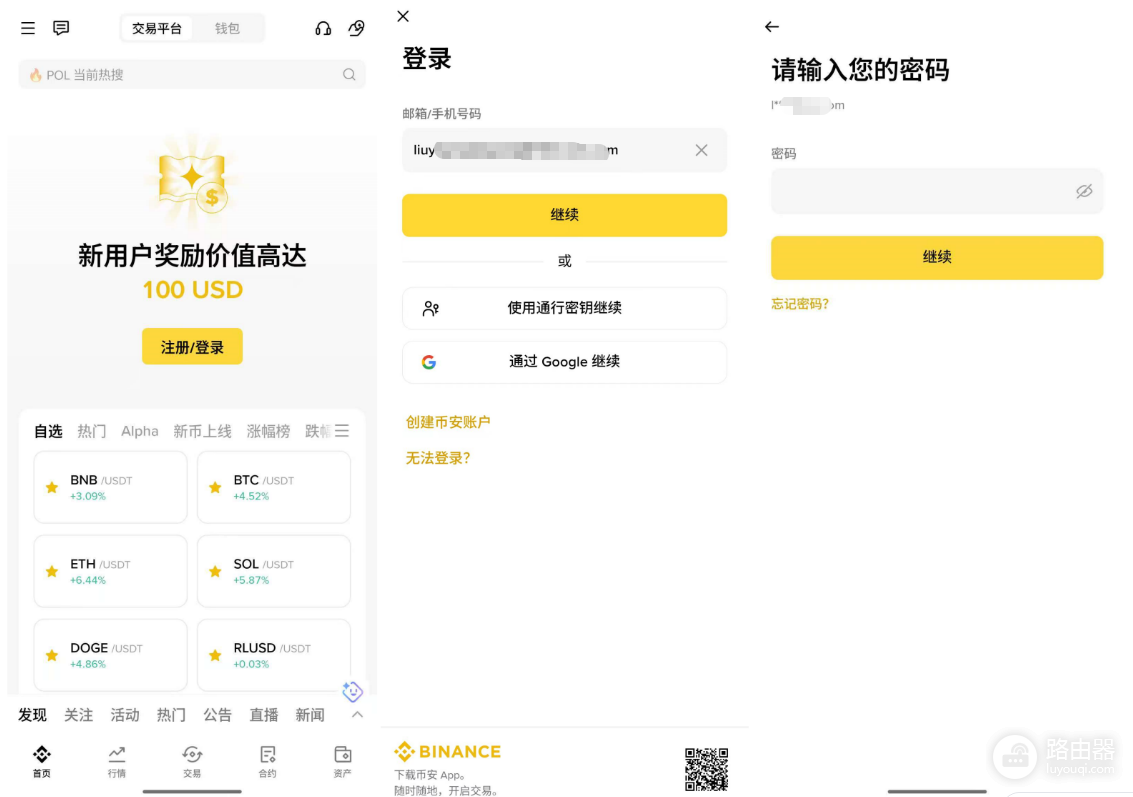This screenshot has height=797, width=1133.
Task: Select the 涨幅榜 tab
Action: point(268,431)
